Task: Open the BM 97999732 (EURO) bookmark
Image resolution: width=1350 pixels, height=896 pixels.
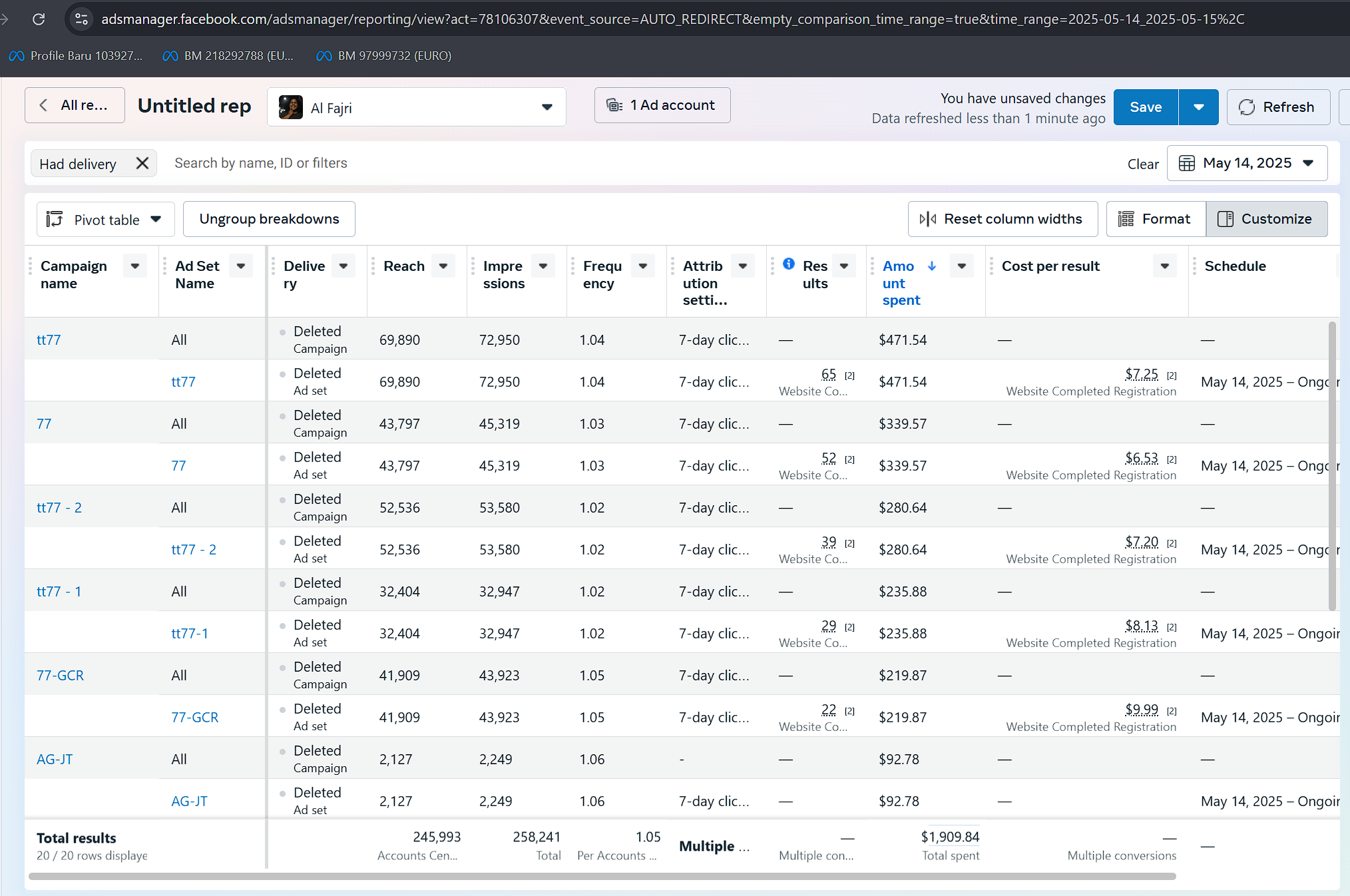Action: tap(384, 56)
